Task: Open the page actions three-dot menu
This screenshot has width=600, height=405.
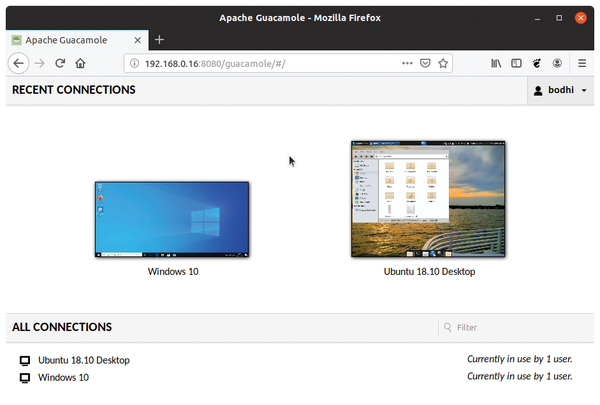Action: coord(407,62)
